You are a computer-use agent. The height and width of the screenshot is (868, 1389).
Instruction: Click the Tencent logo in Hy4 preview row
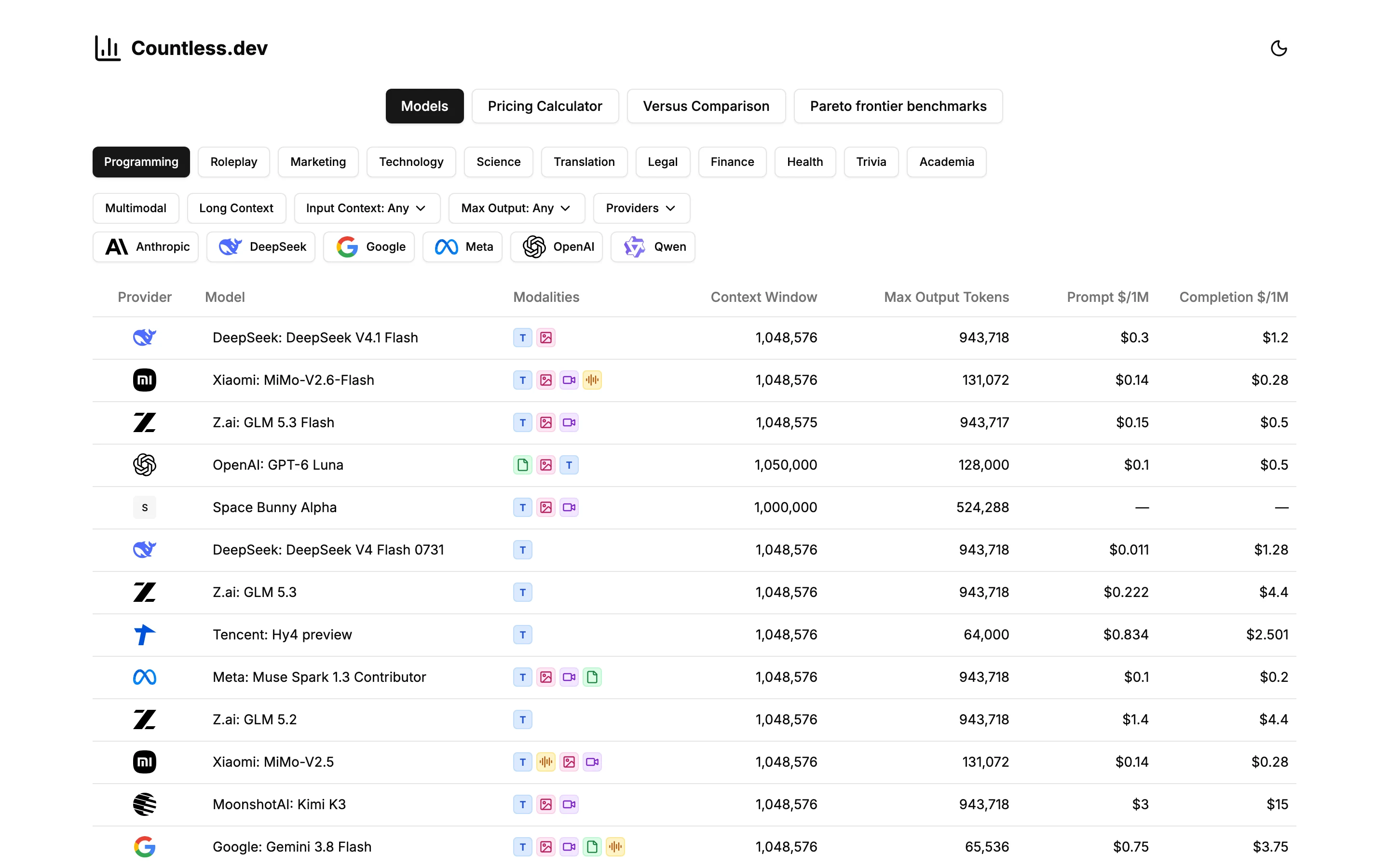point(145,634)
